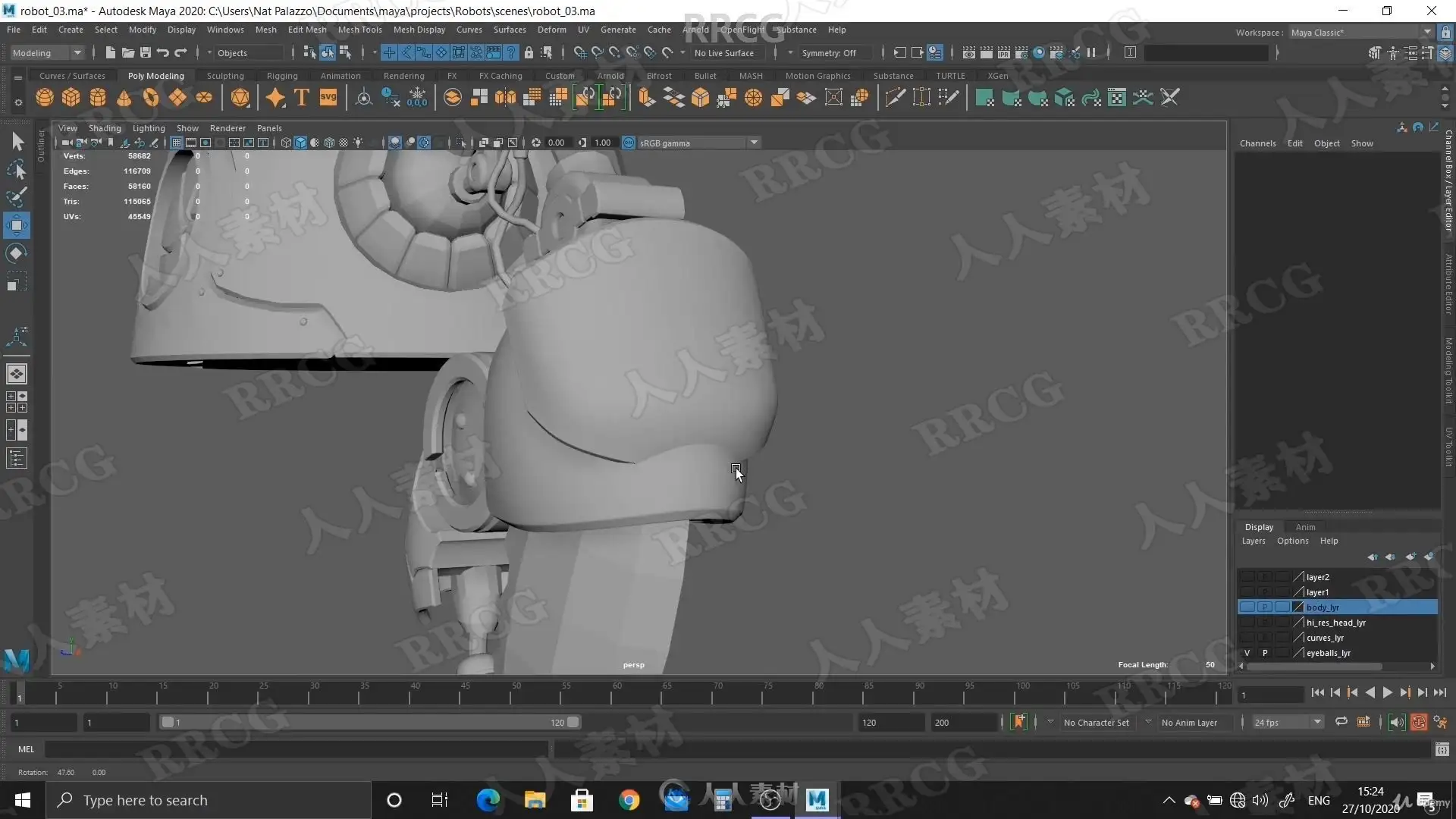Toggle visibility box of layer2
The height and width of the screenshot is (819, 1456).
click(x=1247, y=577)
